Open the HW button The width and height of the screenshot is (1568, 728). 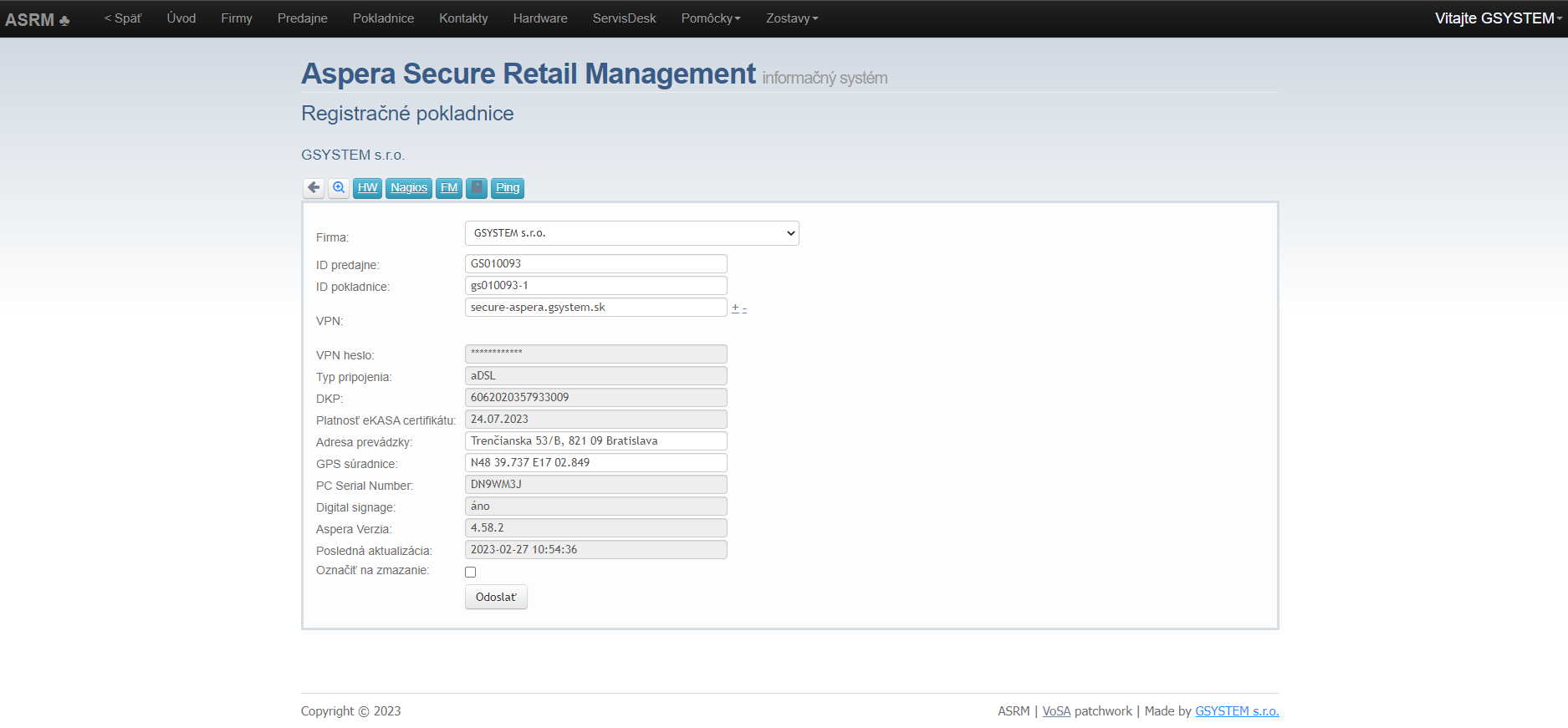[x=368, y=188]
